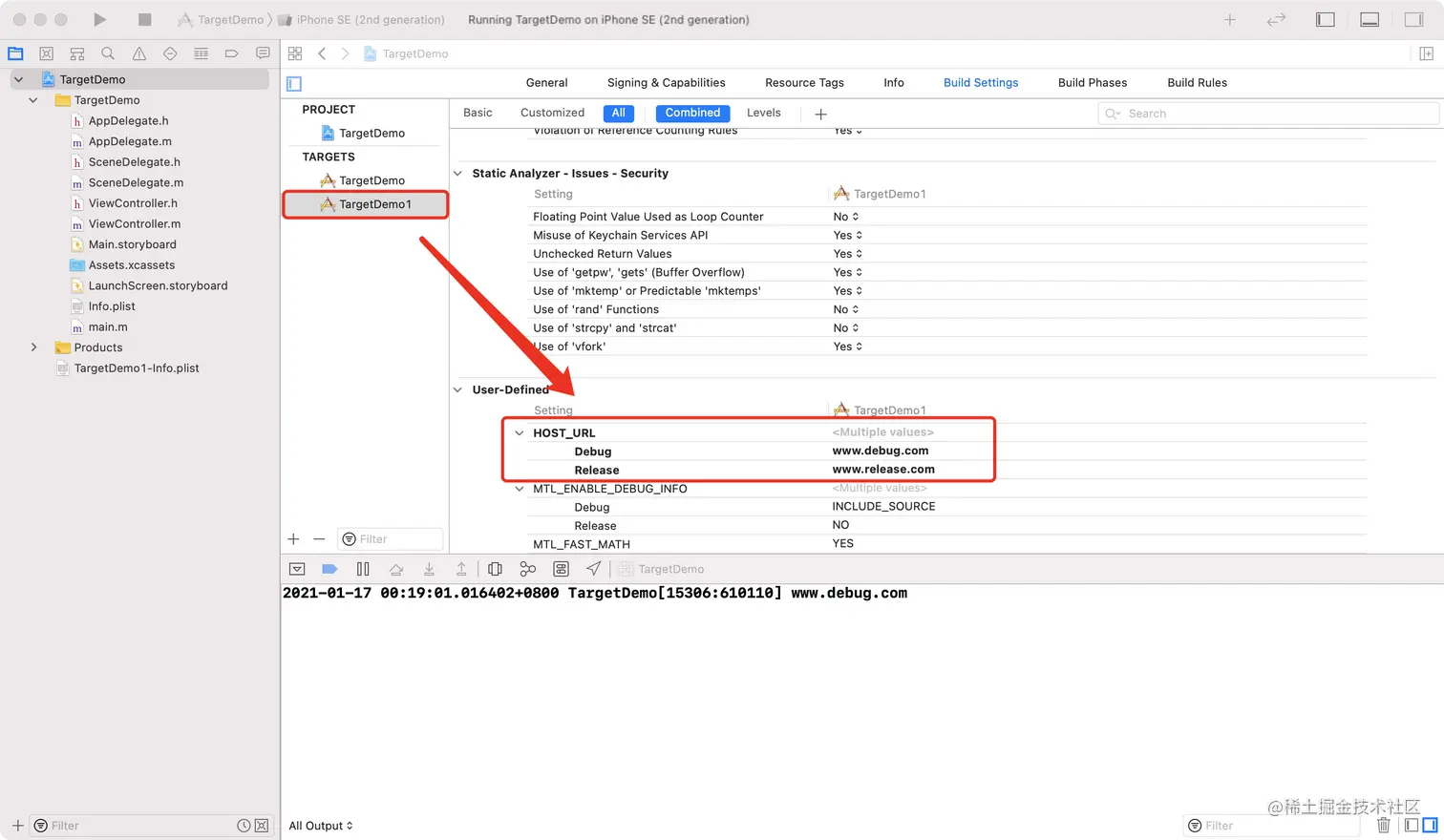Show only recent files in navigator
This screenshot has height=840, width=1444.
pos(244,826)
